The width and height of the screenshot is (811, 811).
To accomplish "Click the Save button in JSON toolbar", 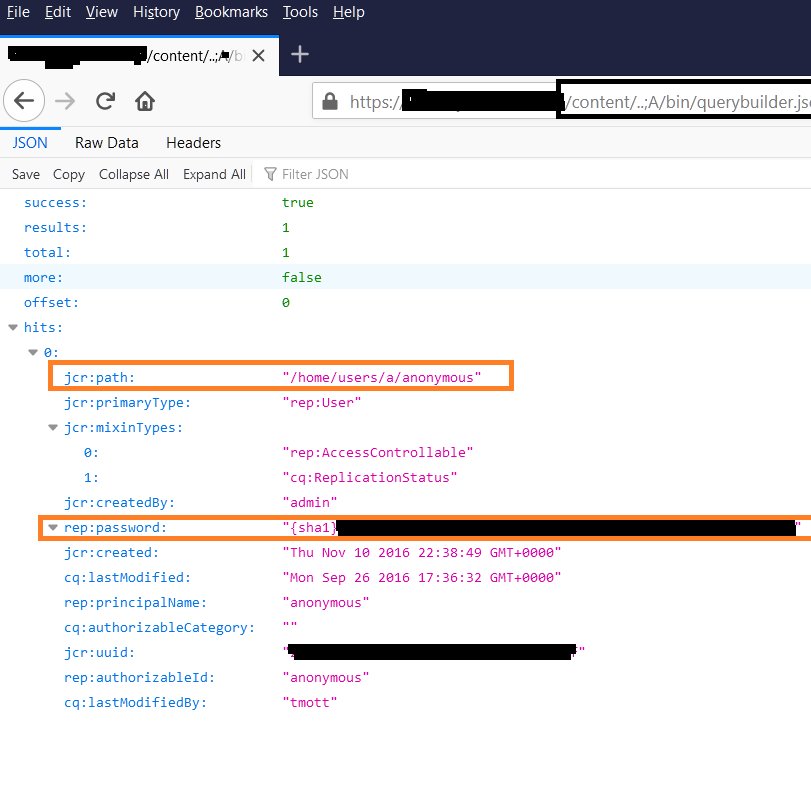I will click(x=26, y=174).
